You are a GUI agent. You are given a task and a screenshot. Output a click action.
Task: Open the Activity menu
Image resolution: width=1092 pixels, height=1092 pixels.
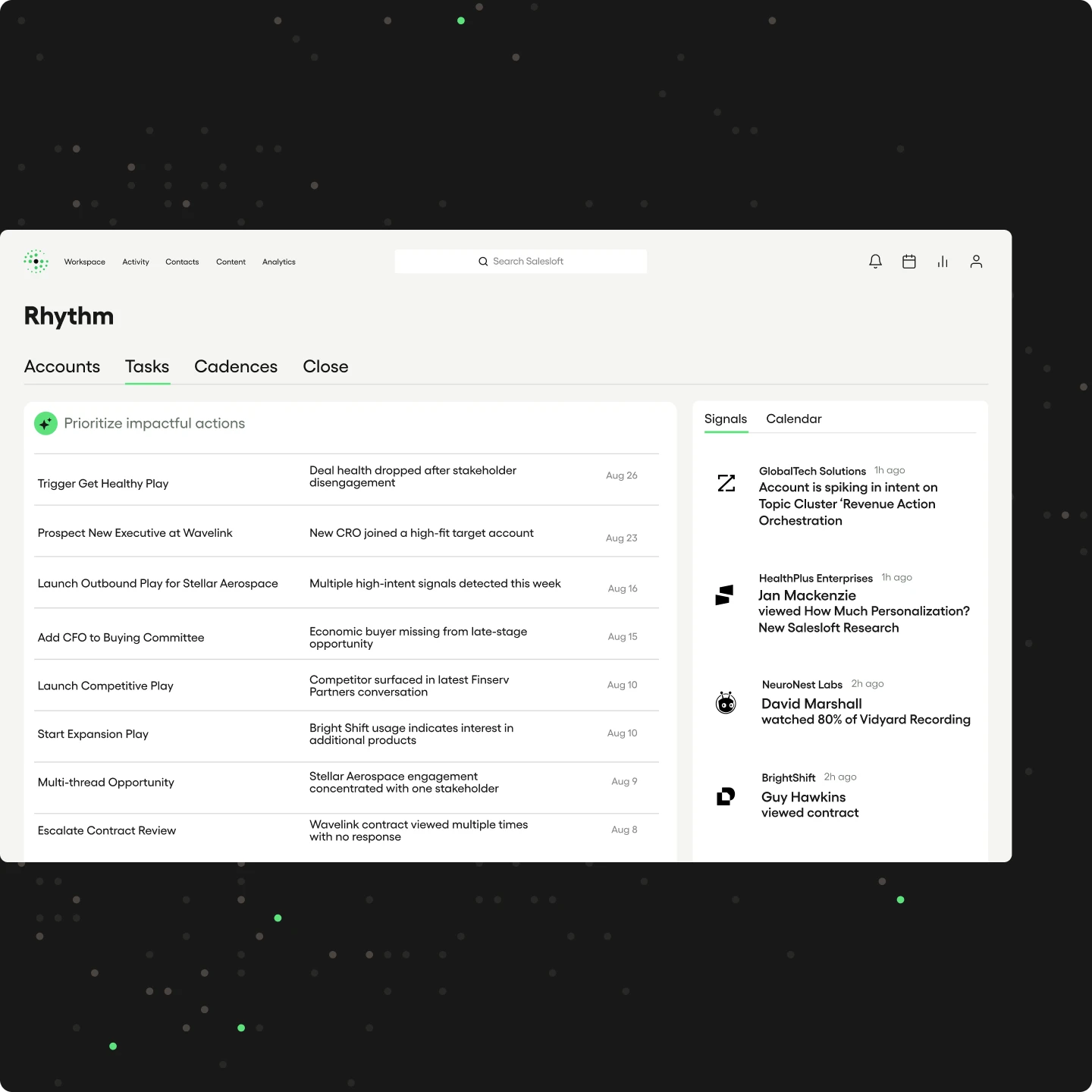136,262
